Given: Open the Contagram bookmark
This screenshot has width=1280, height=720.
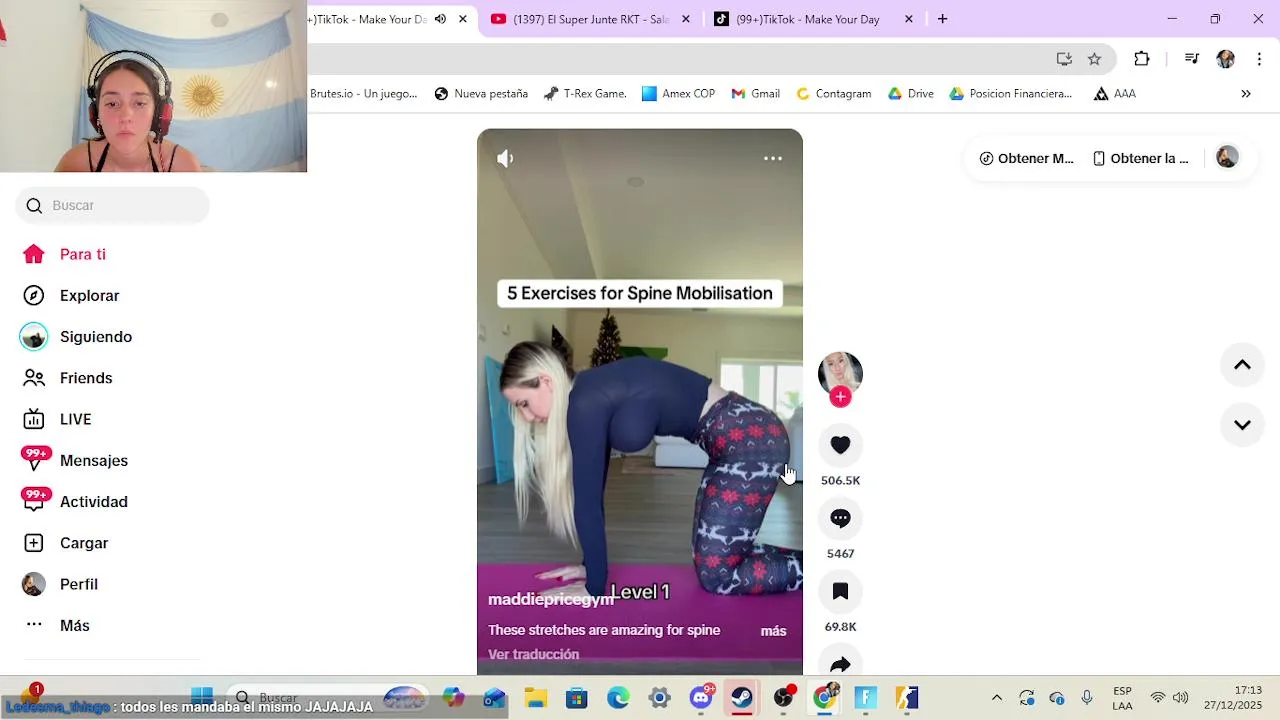Looking at the screenshot, I should click(833, 94).
